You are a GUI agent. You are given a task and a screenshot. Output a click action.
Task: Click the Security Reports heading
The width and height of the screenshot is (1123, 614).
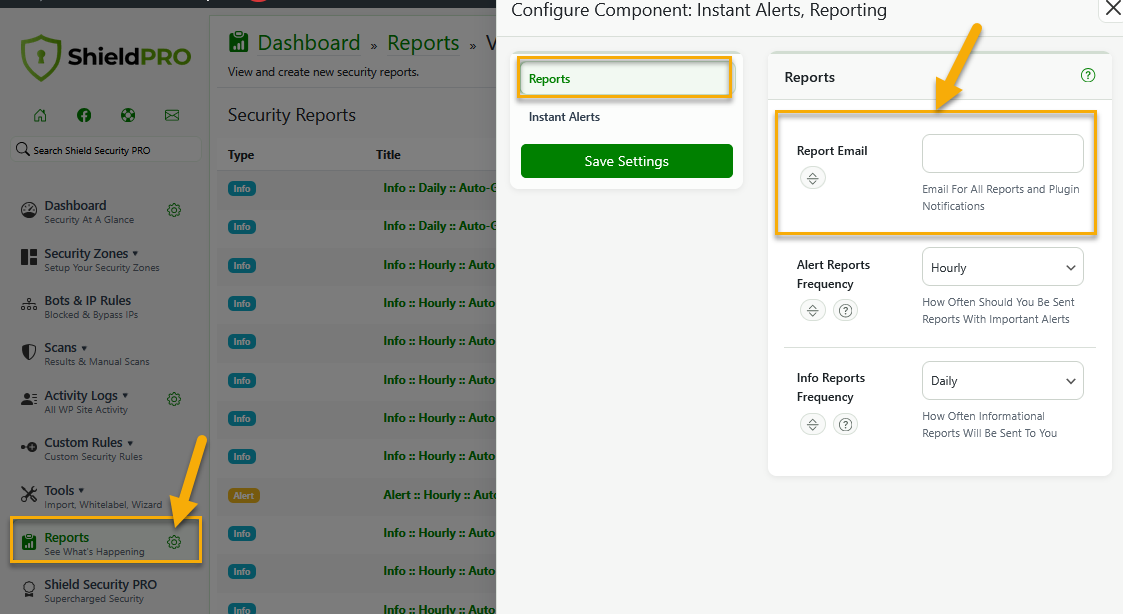[x=291, y=115]
